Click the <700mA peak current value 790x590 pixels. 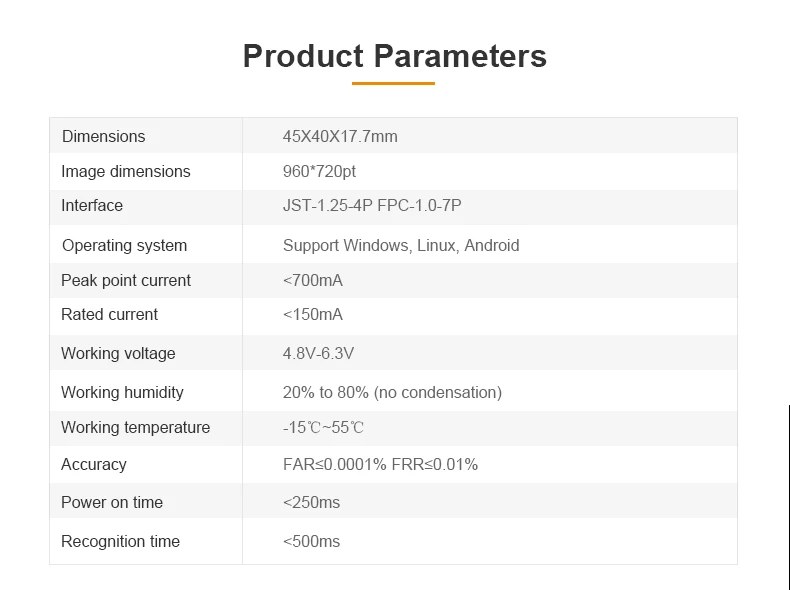[313, 280]
